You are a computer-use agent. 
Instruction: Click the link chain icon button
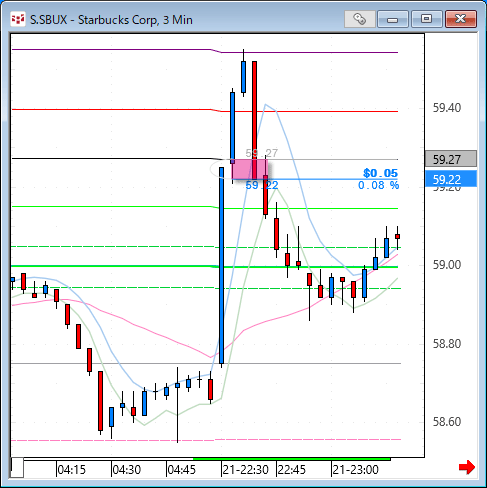tap(359, 19)
